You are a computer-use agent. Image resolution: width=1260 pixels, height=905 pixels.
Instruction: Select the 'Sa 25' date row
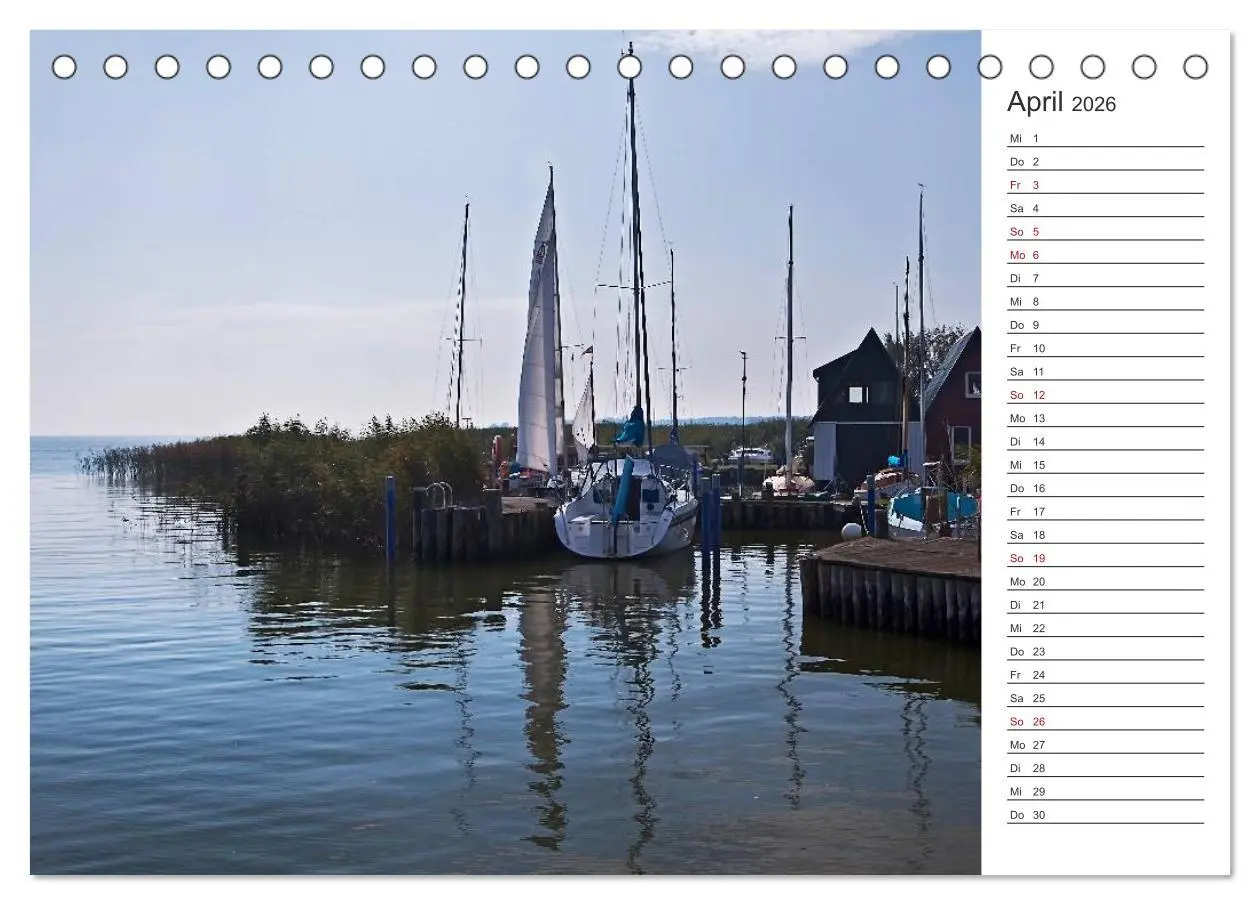(1105, 698)
